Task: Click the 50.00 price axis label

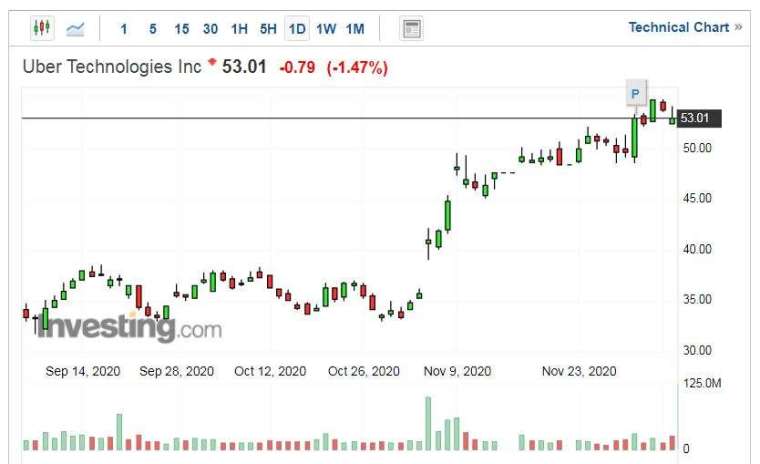Action: (x=697, y=148)
